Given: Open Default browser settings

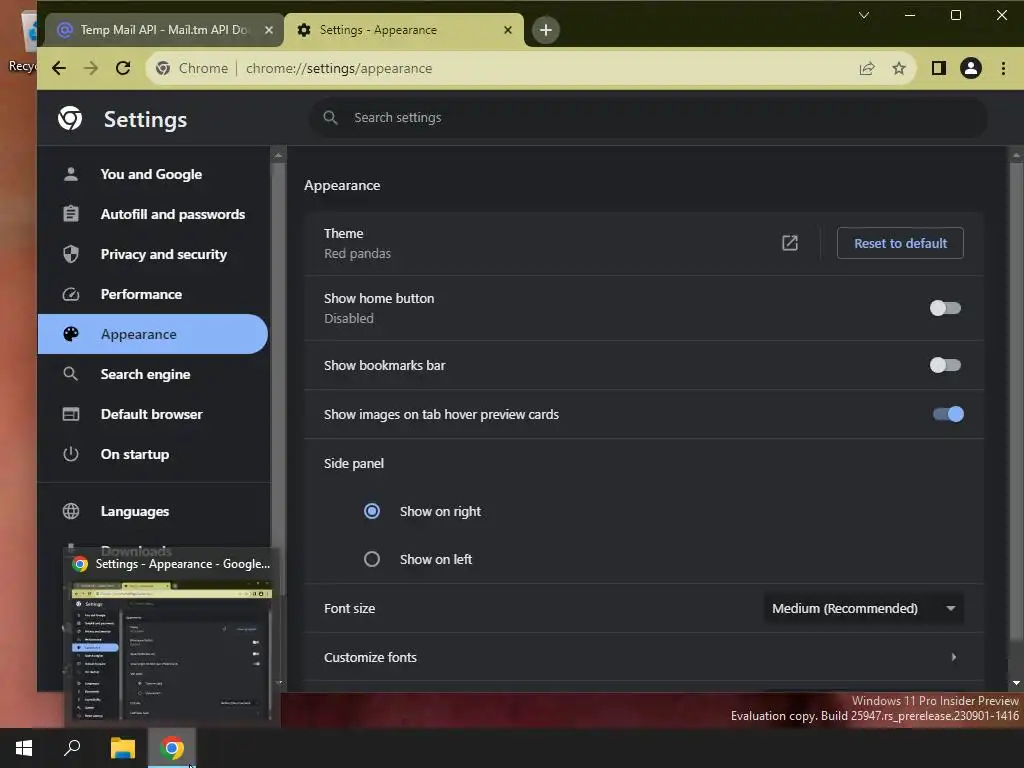Looking at the screenshot, I should [x=153, y=414].
